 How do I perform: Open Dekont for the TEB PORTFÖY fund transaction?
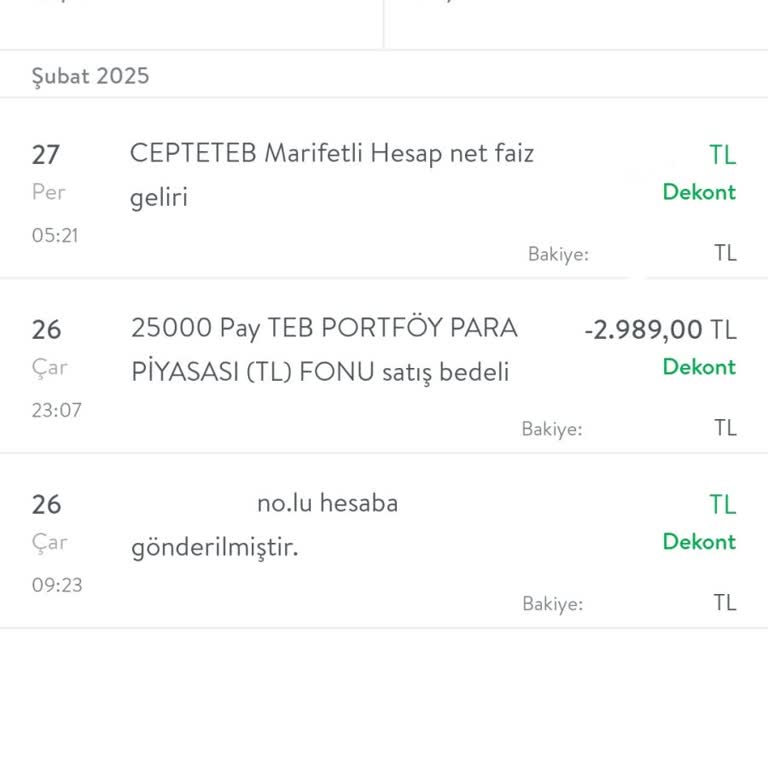point(699,367)
